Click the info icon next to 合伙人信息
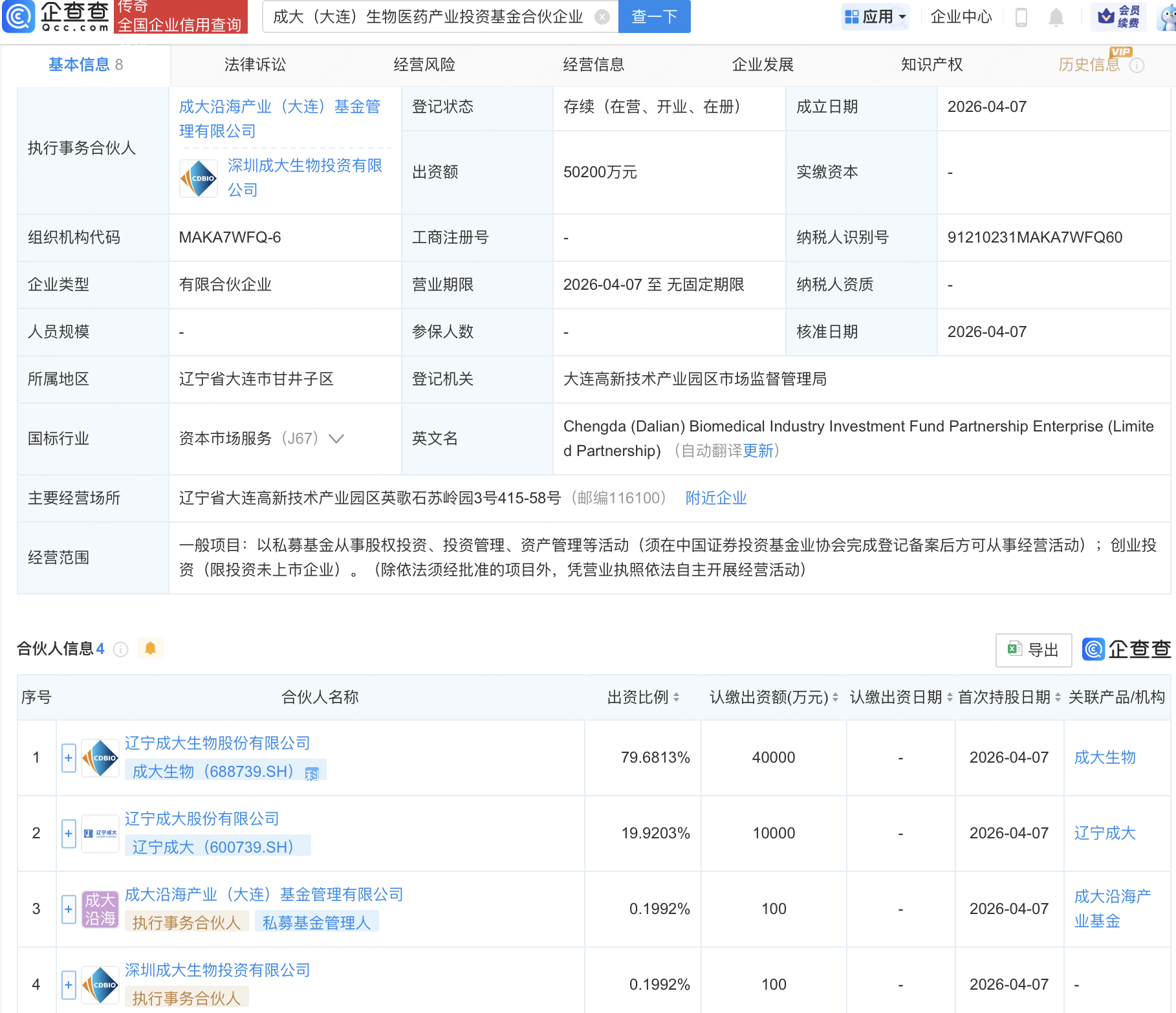 121,649
